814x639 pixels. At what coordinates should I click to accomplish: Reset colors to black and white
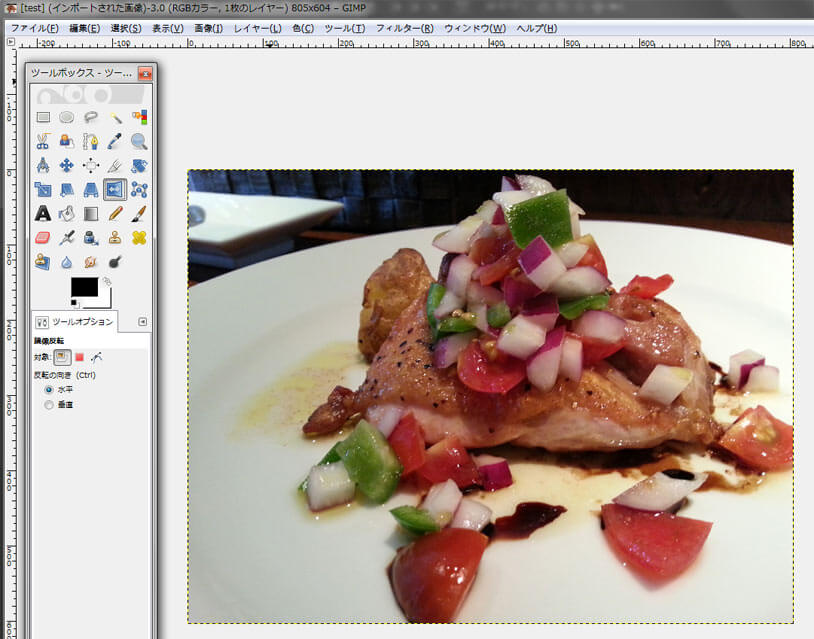coord(75,304)
